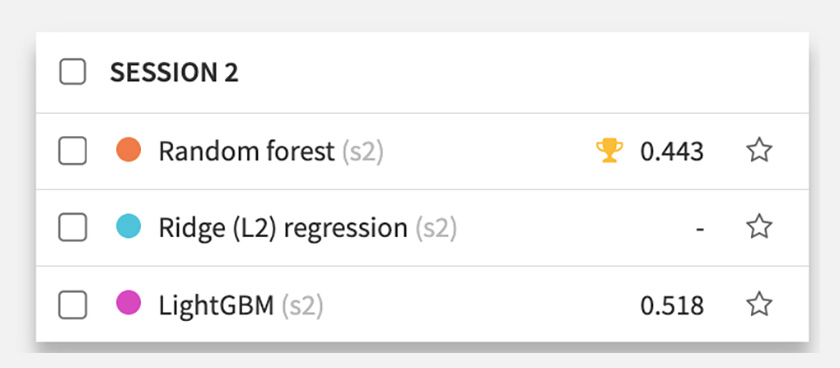Star the Ridge (L2) regression model
The width and height of the screenshot is (840, 368).
[x=759, y=227]
